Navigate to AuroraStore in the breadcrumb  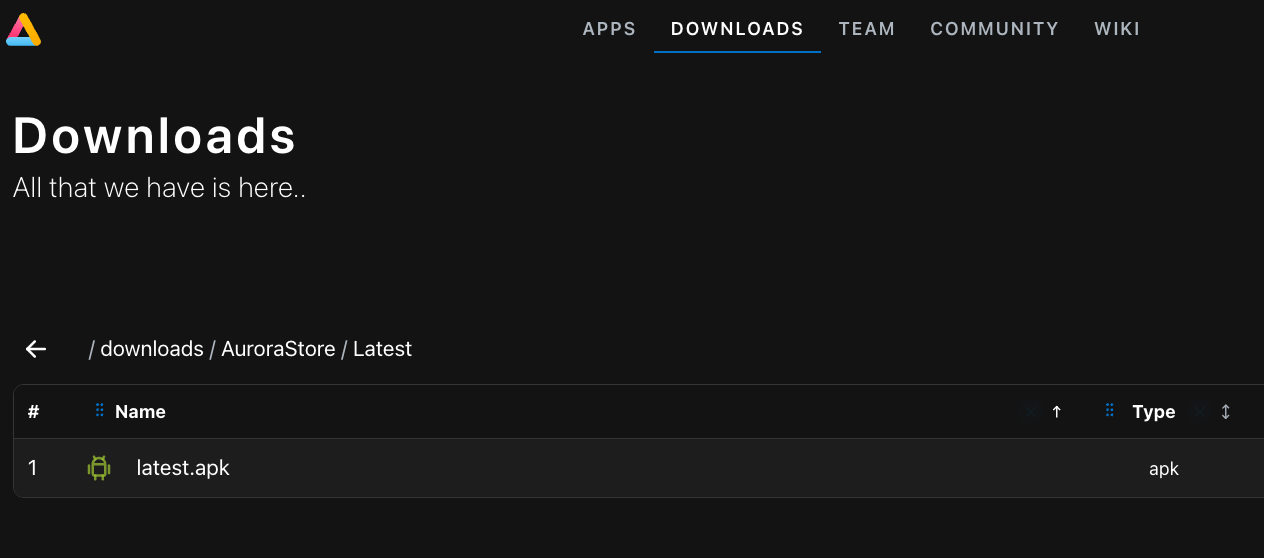click(x=278, y=349)
